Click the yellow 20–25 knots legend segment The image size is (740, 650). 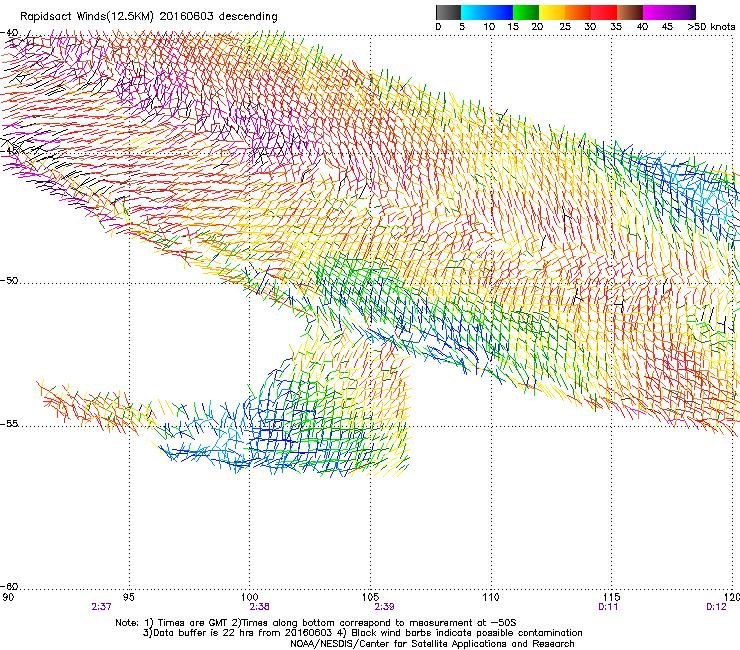pos(552,12)
